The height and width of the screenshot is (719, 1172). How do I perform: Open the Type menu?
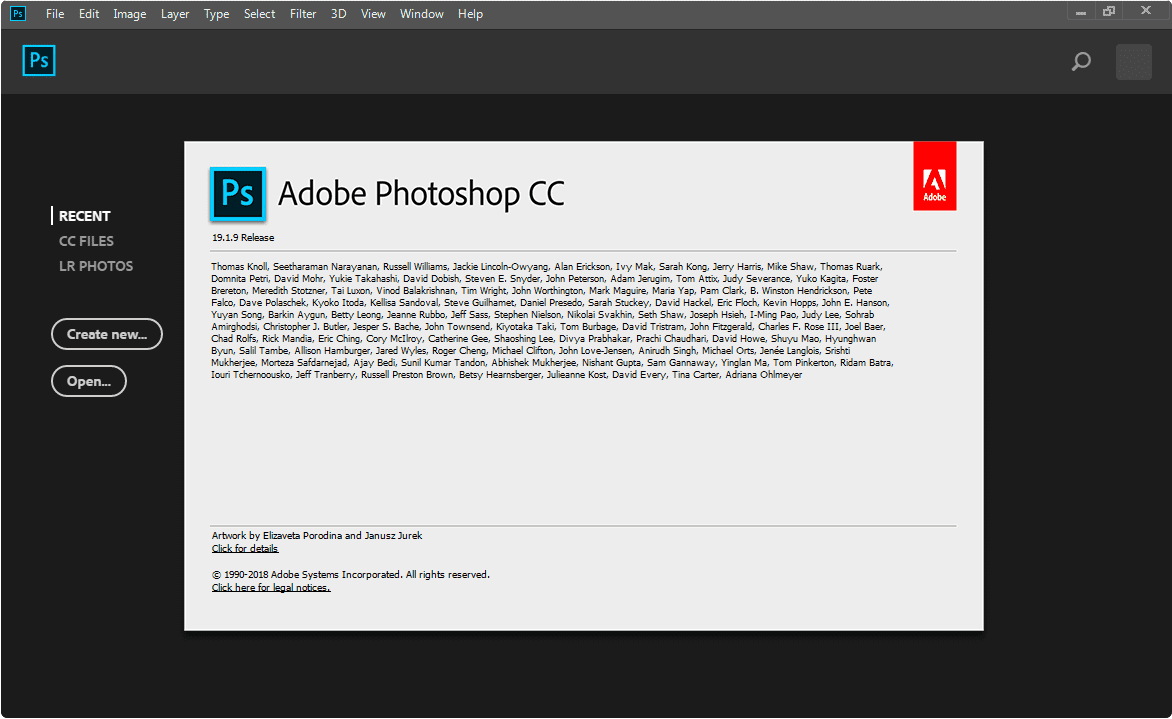click(x=217, y=13)
